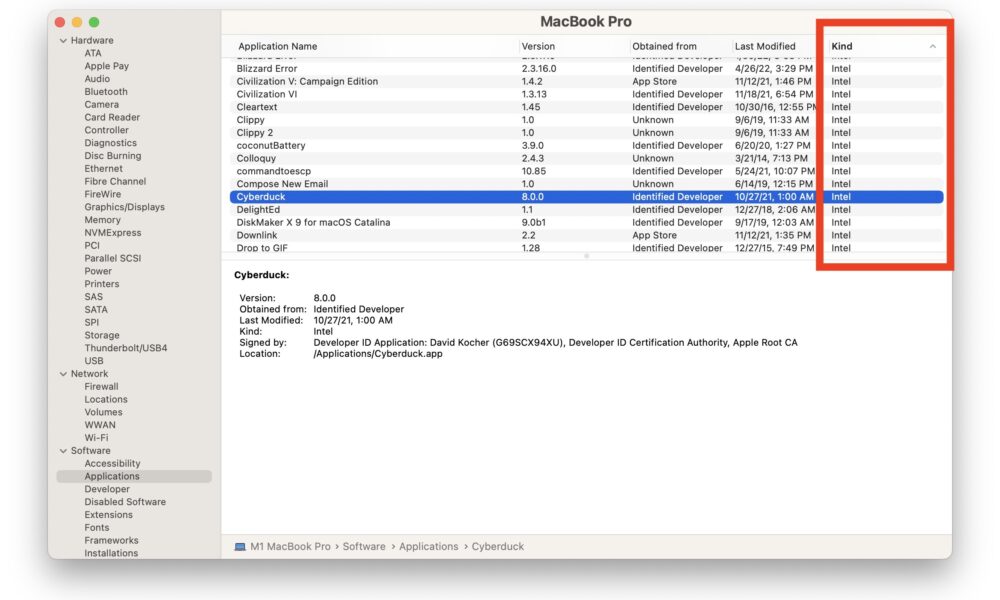
Task: Select Diagnostics in the sidebar
Action: coord(110,143)
